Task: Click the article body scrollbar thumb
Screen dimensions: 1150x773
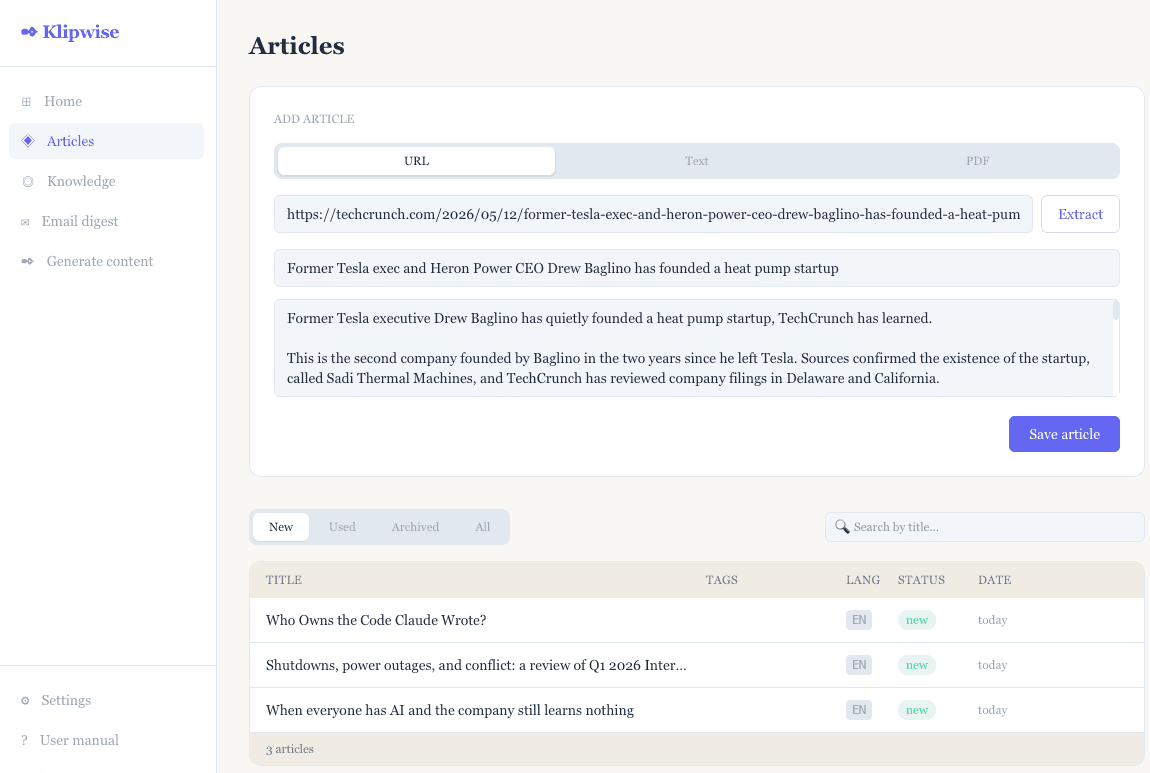Action: pyautogui.click(x=1116, y=310)
